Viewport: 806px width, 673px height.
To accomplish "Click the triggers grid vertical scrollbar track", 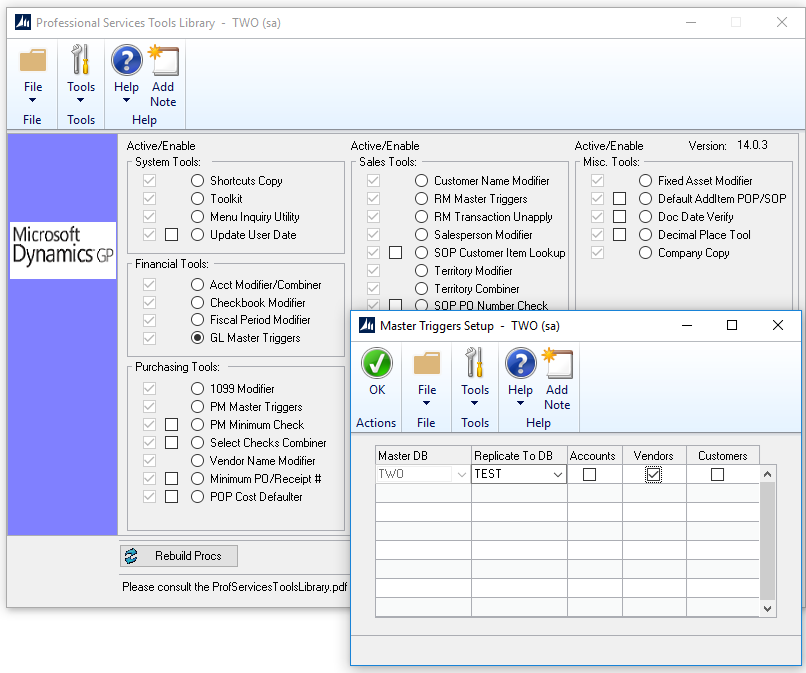I will [767, 541].
